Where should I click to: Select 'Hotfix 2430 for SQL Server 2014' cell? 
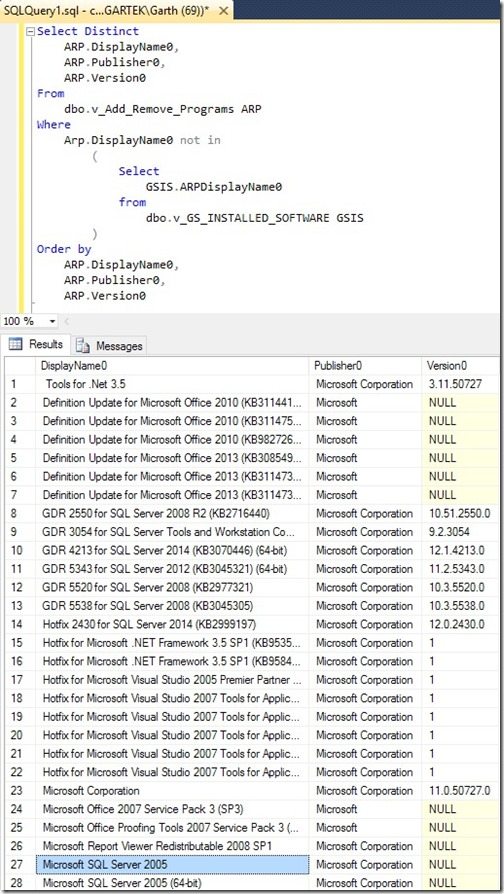(x=173, y=624)
